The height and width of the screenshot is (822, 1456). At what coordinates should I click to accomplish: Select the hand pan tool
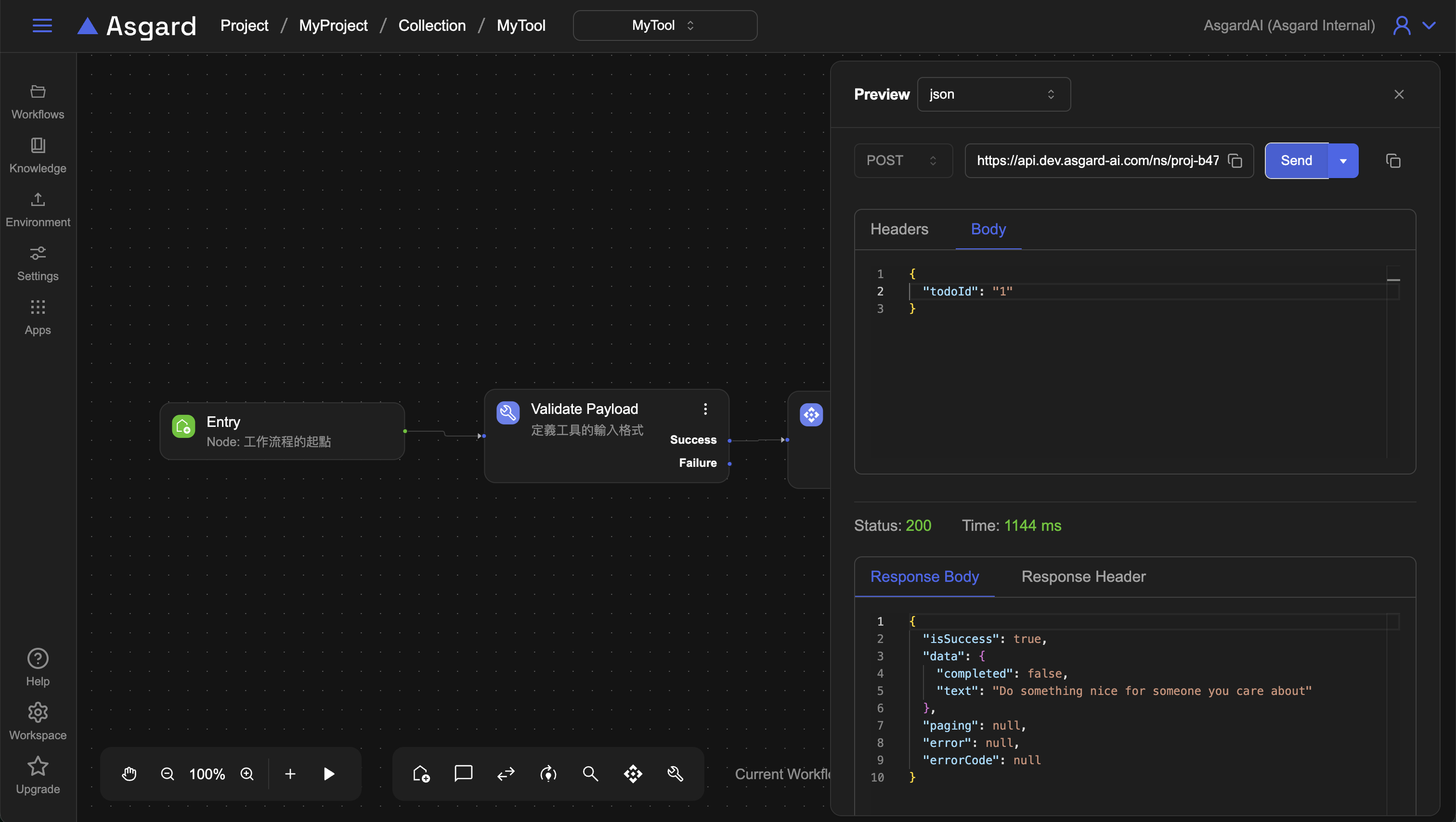130,773
